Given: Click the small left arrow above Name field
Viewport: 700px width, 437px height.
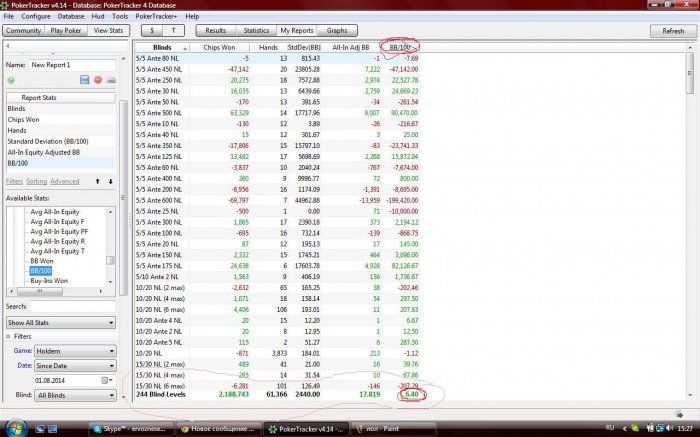Looking at the screenshot, I should [8, 45].
